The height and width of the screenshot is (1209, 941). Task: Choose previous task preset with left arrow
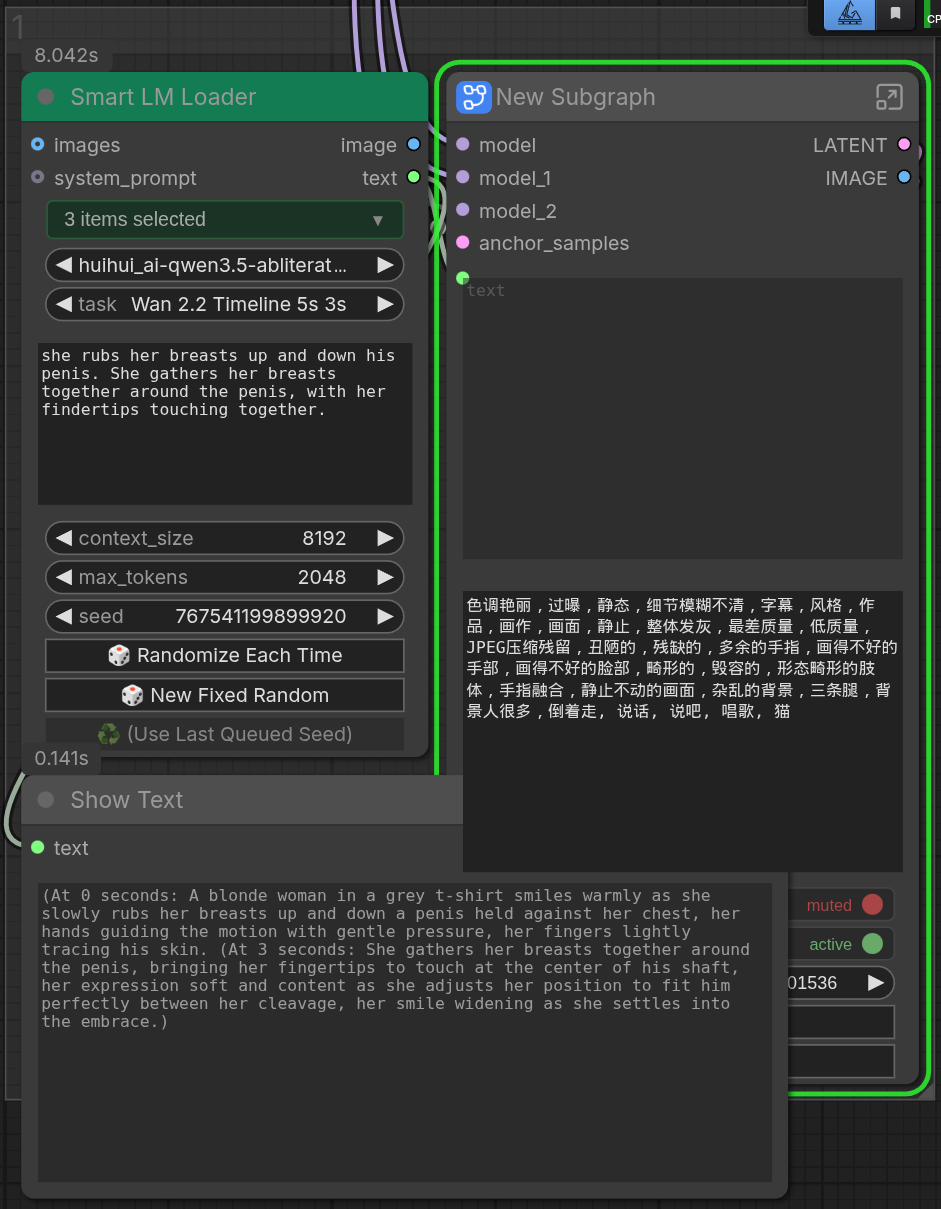64,304
